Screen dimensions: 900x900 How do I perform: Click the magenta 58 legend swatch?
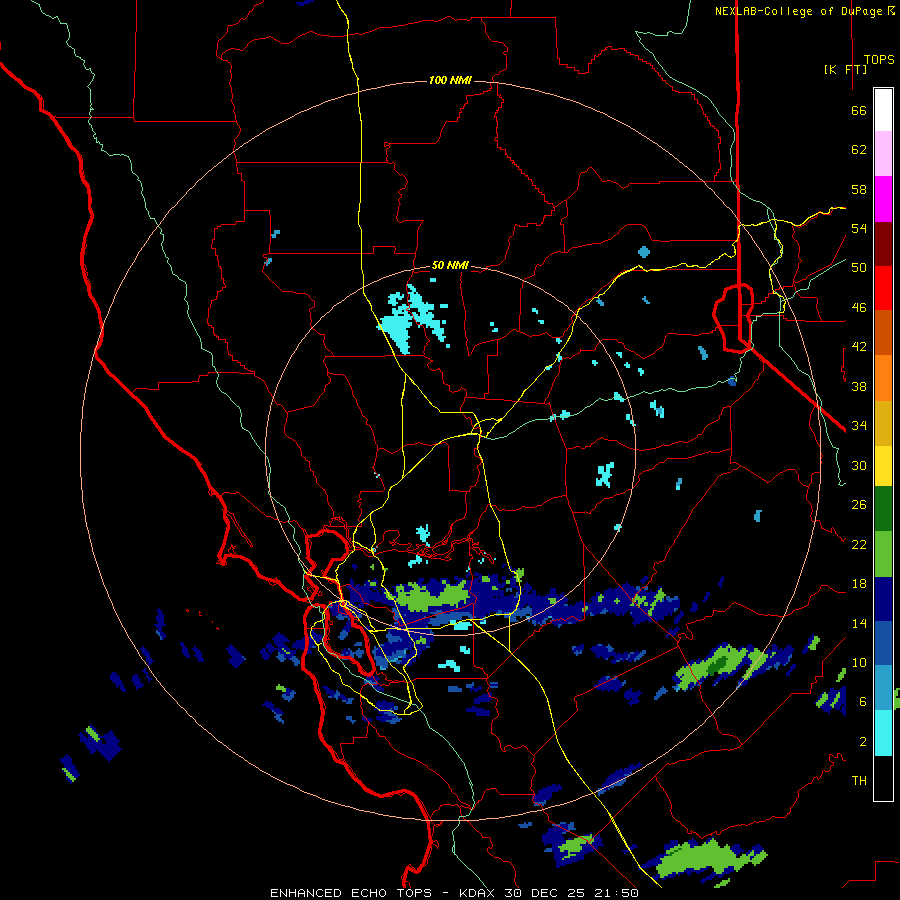883,199
